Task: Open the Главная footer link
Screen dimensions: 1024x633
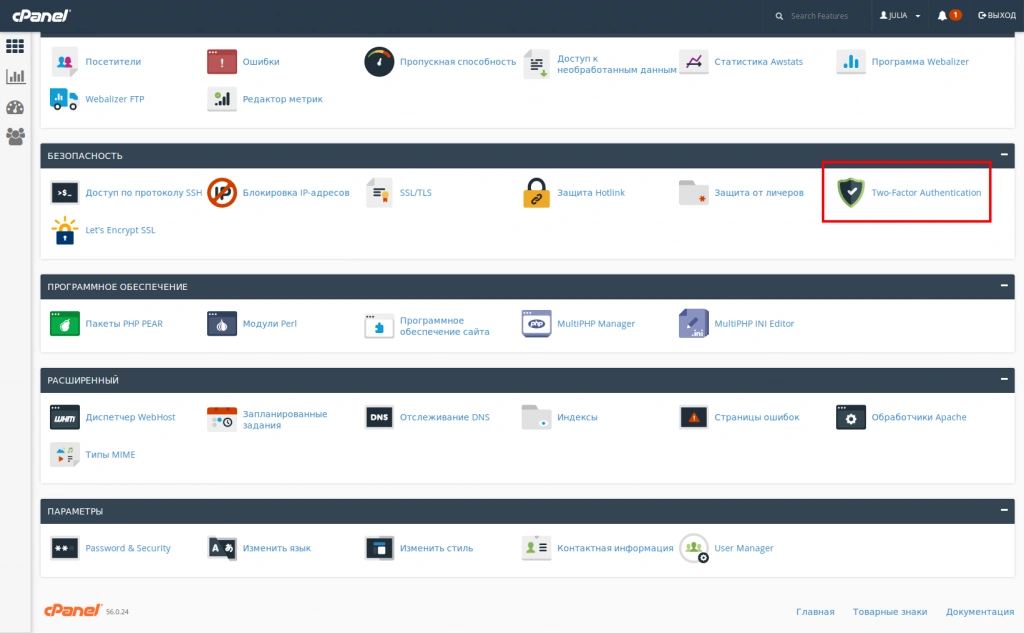Action: [815, 612]
